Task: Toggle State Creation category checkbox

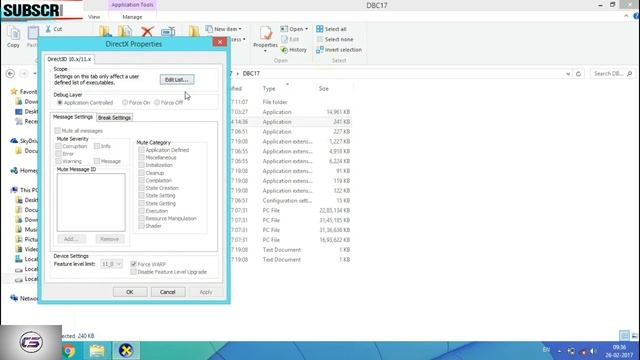Action: 142,188
